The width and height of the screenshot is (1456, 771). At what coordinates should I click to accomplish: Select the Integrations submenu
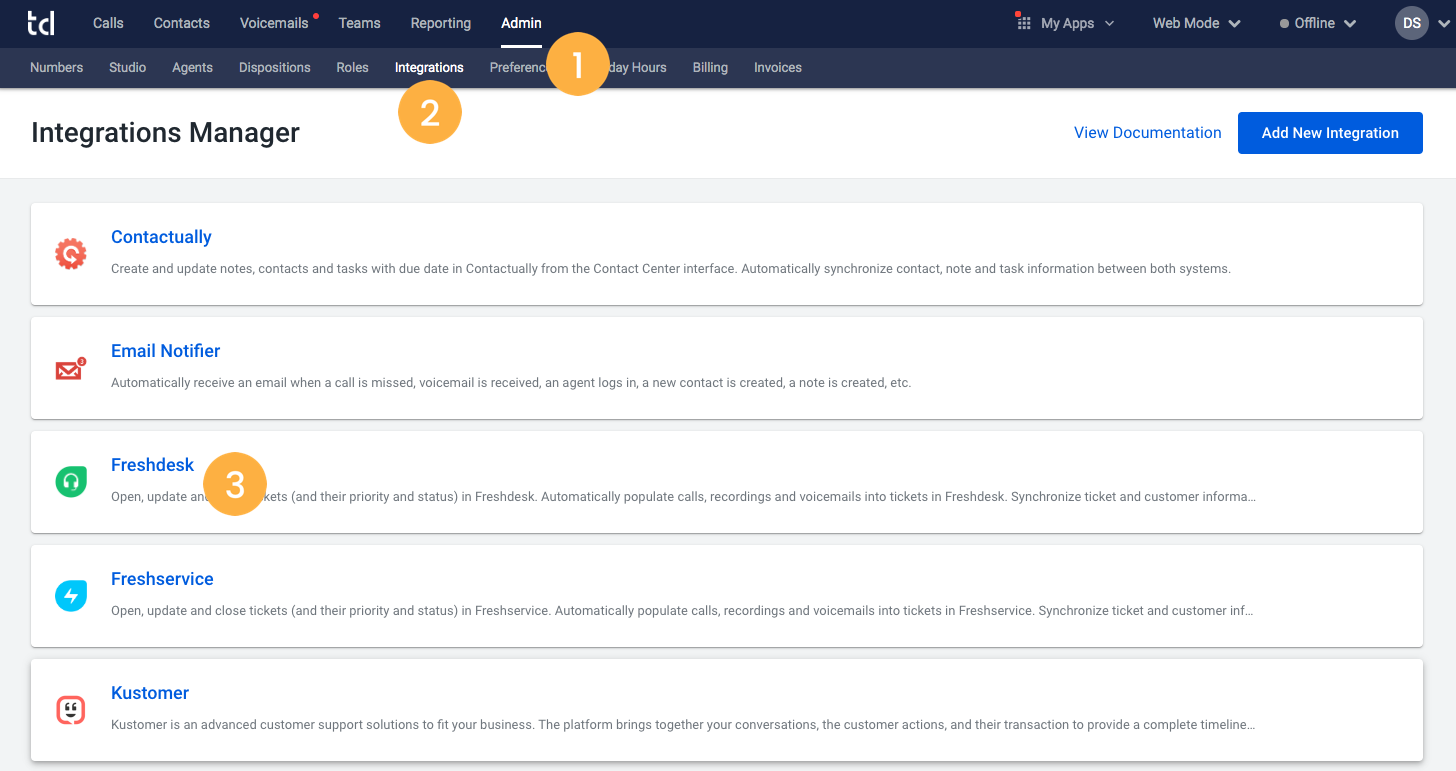[429, 68]
